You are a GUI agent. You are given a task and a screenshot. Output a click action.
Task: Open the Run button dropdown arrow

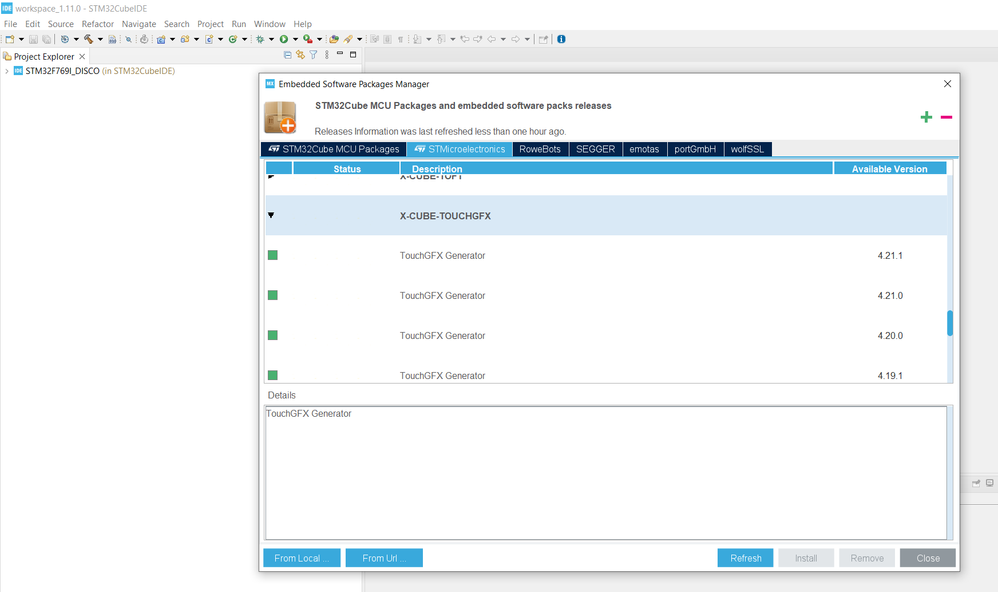click(x=295, y=39)
